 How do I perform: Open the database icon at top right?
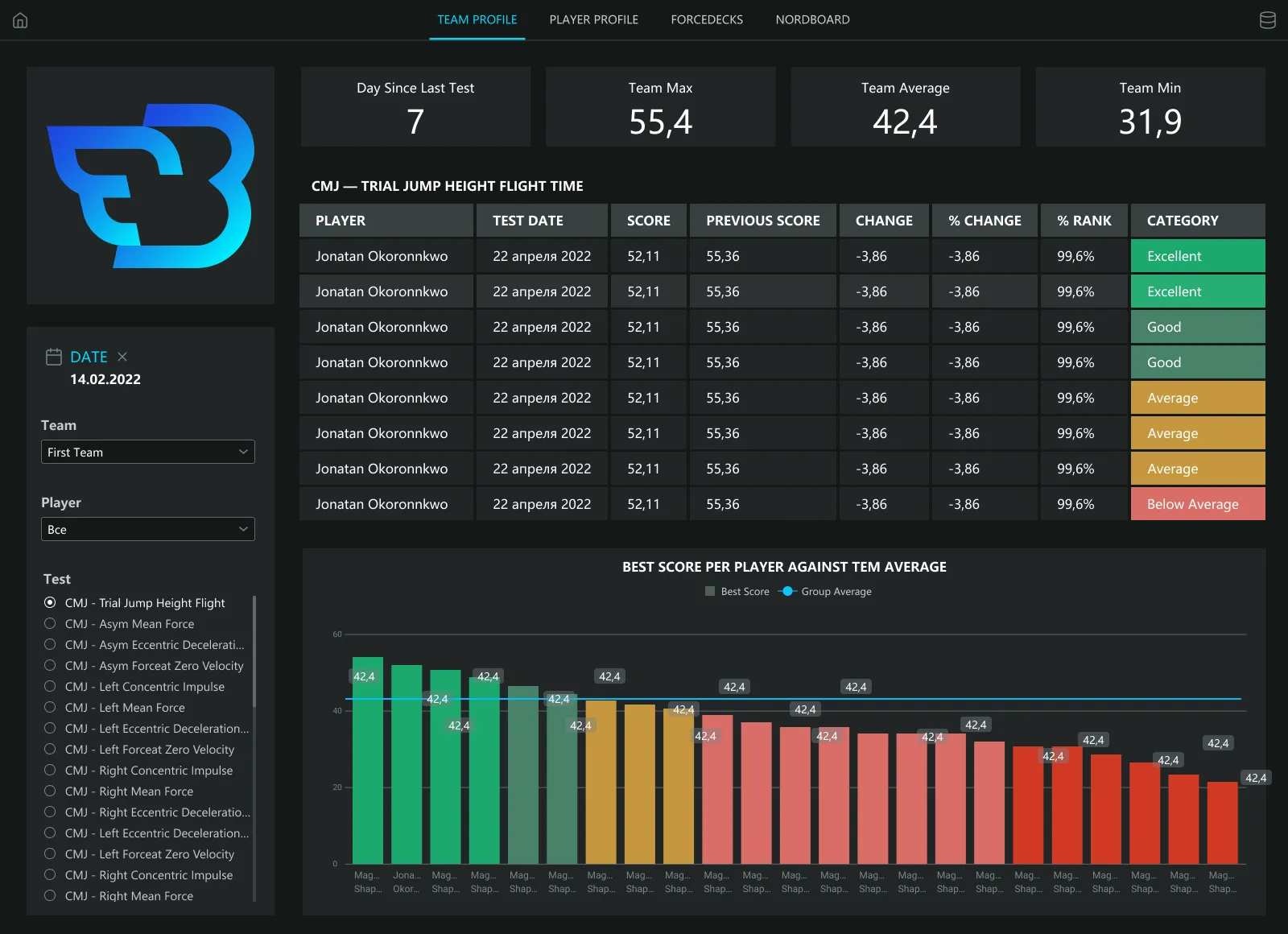point(1267,20)
